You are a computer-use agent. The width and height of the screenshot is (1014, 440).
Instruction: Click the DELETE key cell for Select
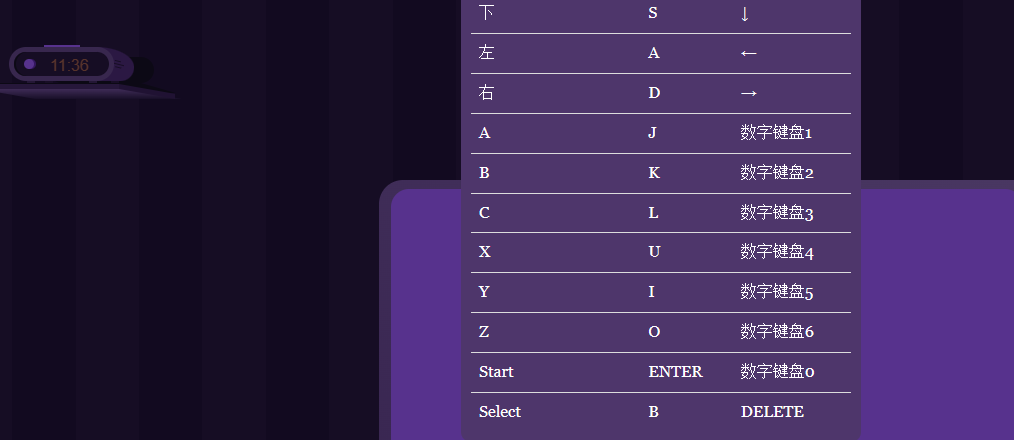coord(772,412)
